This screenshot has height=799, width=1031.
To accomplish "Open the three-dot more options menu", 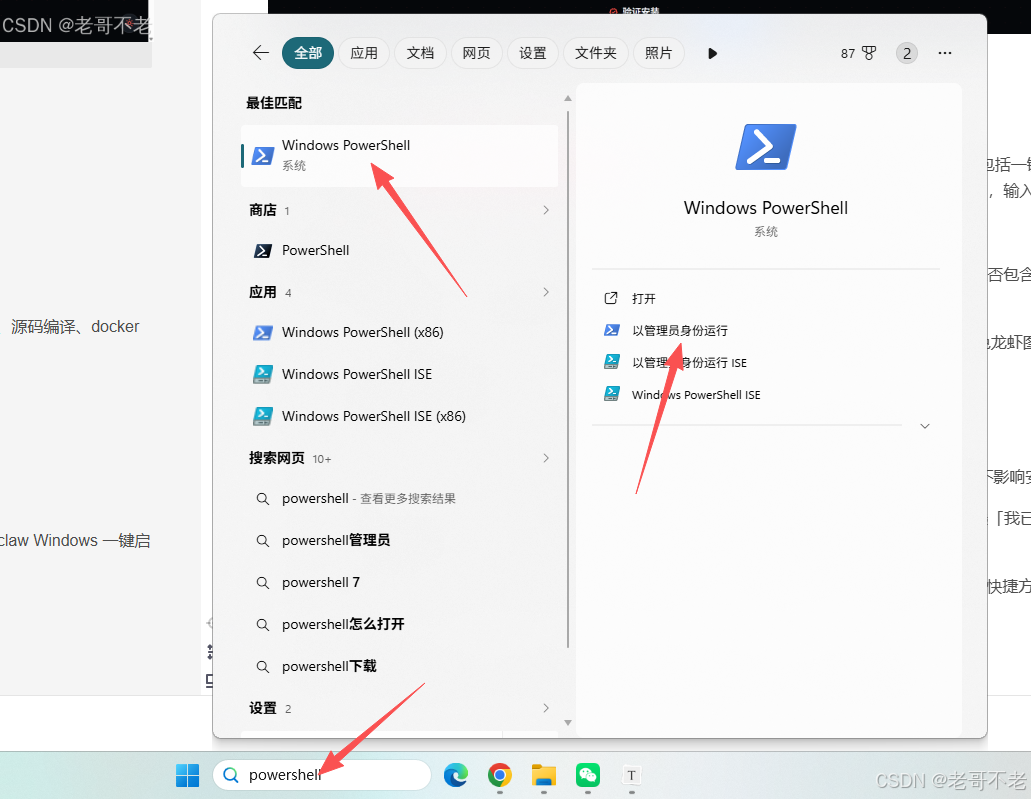I will click(945, 53).
